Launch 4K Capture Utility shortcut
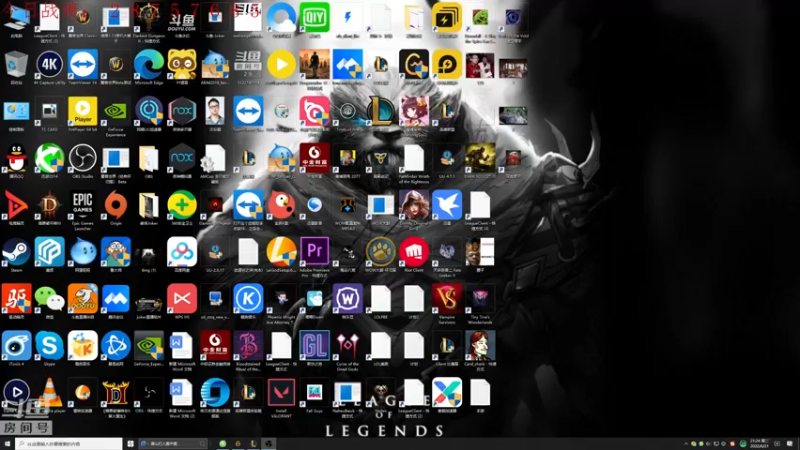Viewport: 800px width, 450px height. click(x=49, y=64)
